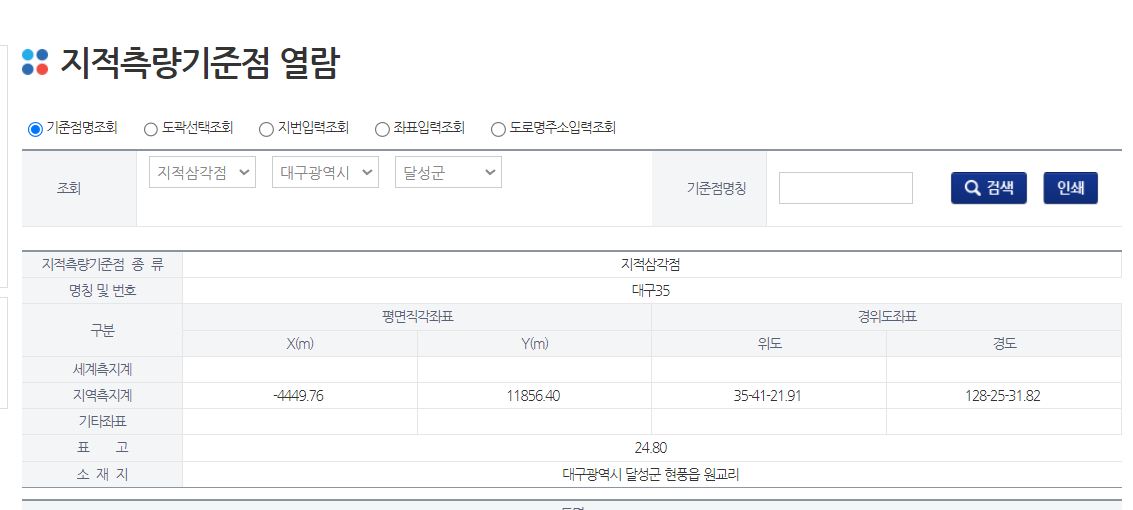Viewport: 1133px width, 510px height.
Task: Click the Y(m) column header
Action: (x=535, y=344)
